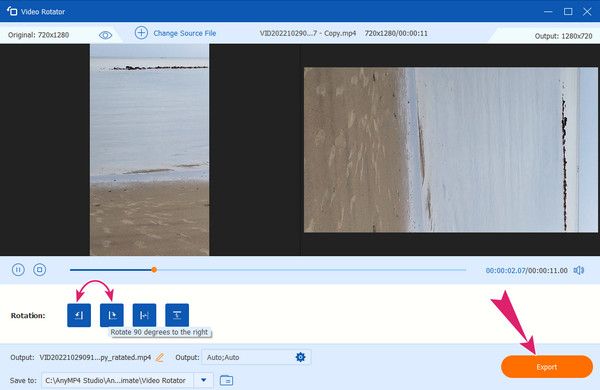This screenshot has width=600, height=390.
Task: Toggle original preview eye icon
Action: pyautogui.click(x=105, y=35)
